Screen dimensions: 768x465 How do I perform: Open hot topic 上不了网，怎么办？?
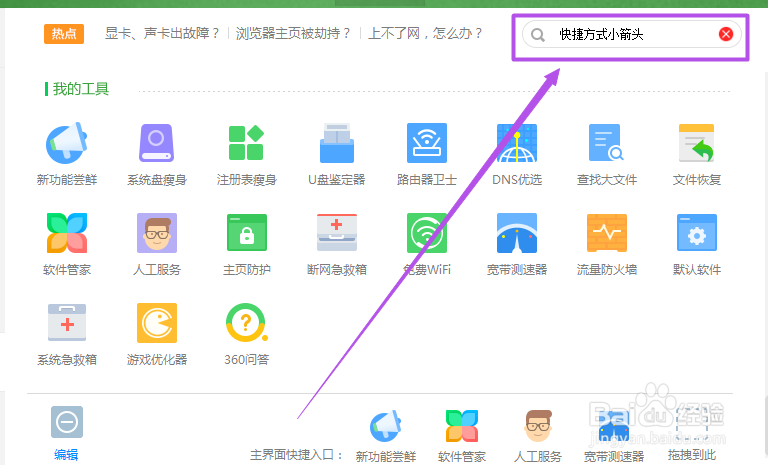pyautogui.click(x=425, y=33)
